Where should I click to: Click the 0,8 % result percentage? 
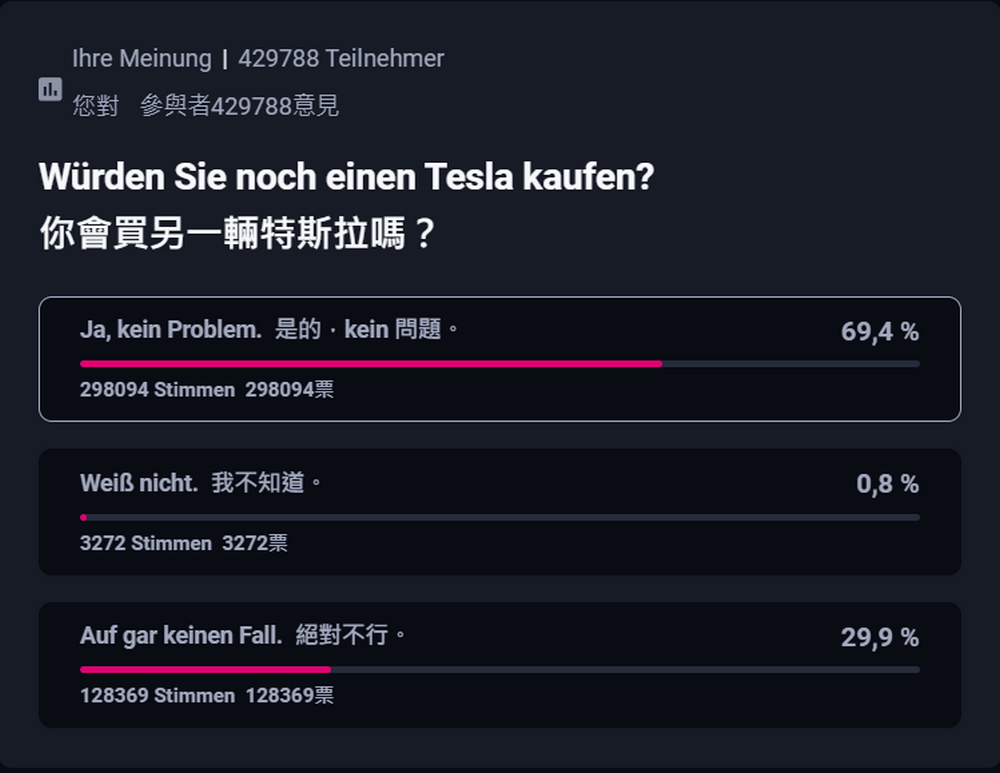[887, 485]
